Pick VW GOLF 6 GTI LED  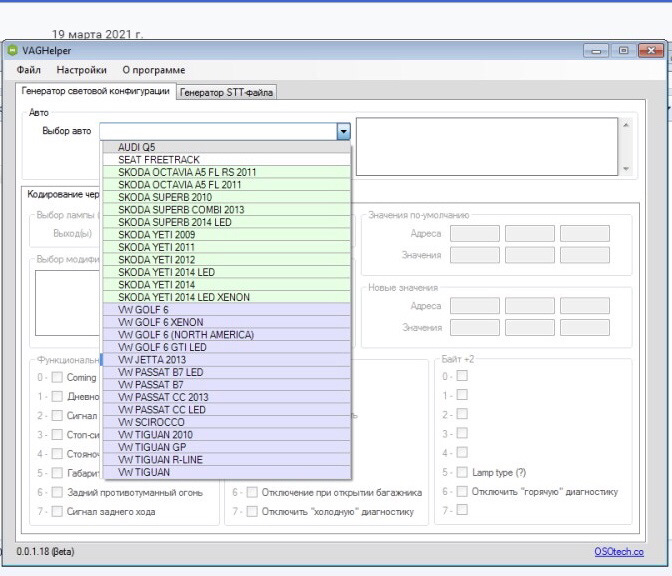click(x=227, y=347)
